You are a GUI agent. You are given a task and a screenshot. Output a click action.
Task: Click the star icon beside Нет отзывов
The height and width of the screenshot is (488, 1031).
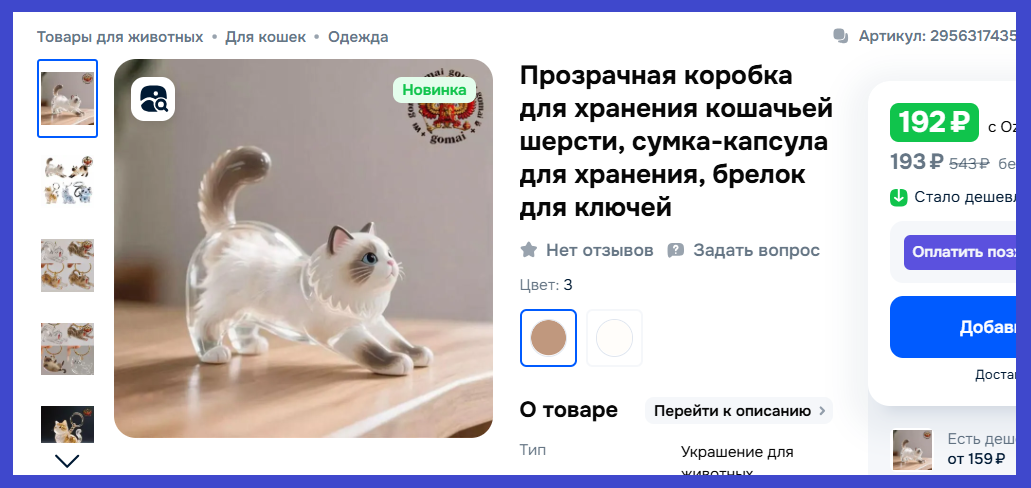pyautogui.click(x=529, y=250)
